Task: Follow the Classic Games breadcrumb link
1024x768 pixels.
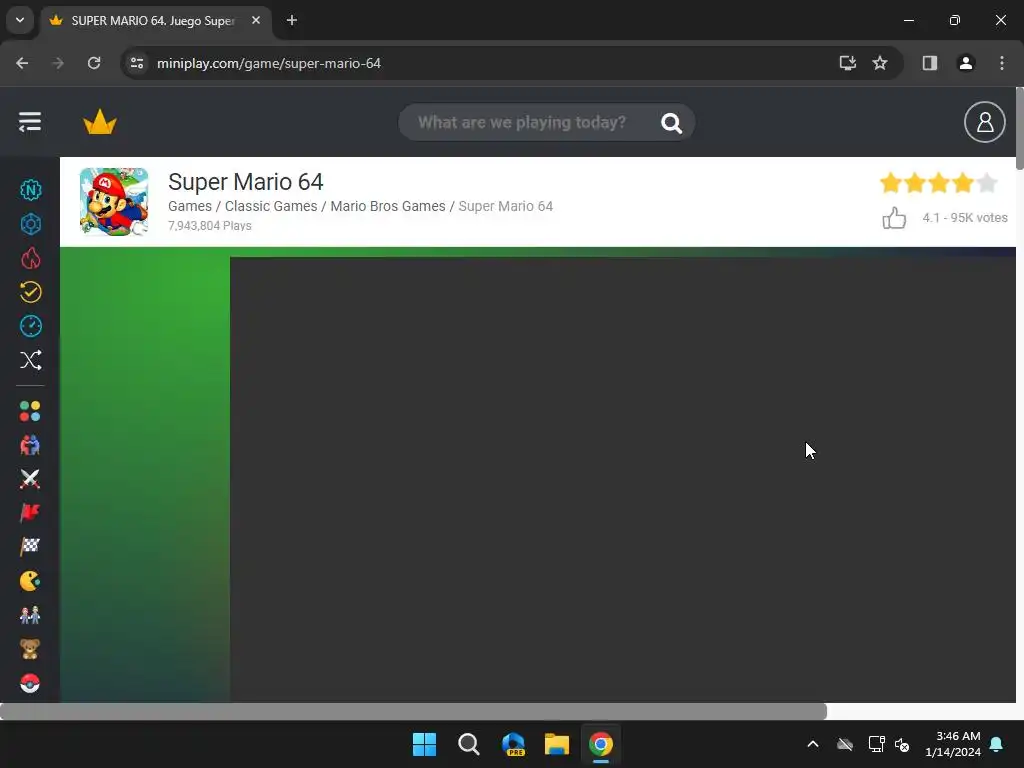Action: [x=271, y=206]
